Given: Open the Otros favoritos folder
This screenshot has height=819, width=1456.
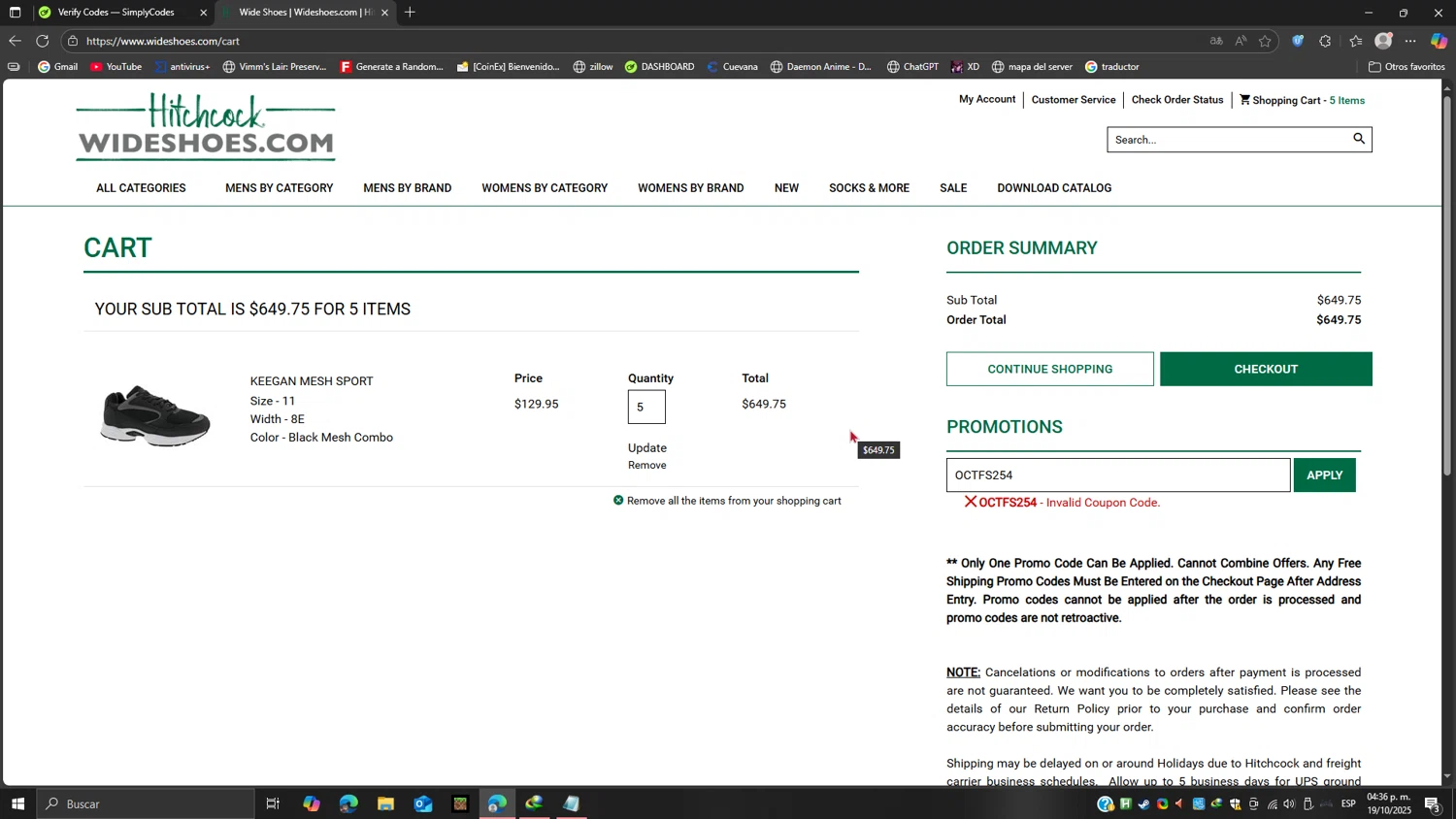Looking at the screenshot, I should 1406,67.
